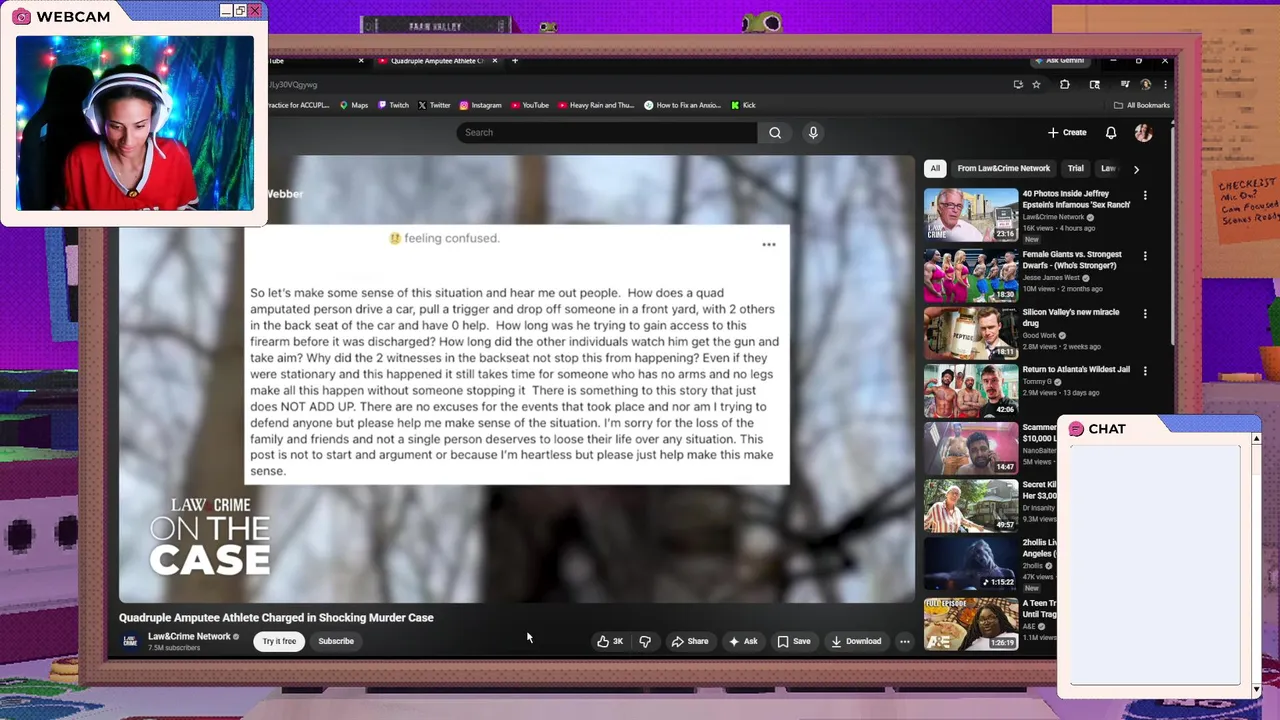Open the Epstein 'Sex Ranch' video thumbnail
1280x720 pixels.
970,214
